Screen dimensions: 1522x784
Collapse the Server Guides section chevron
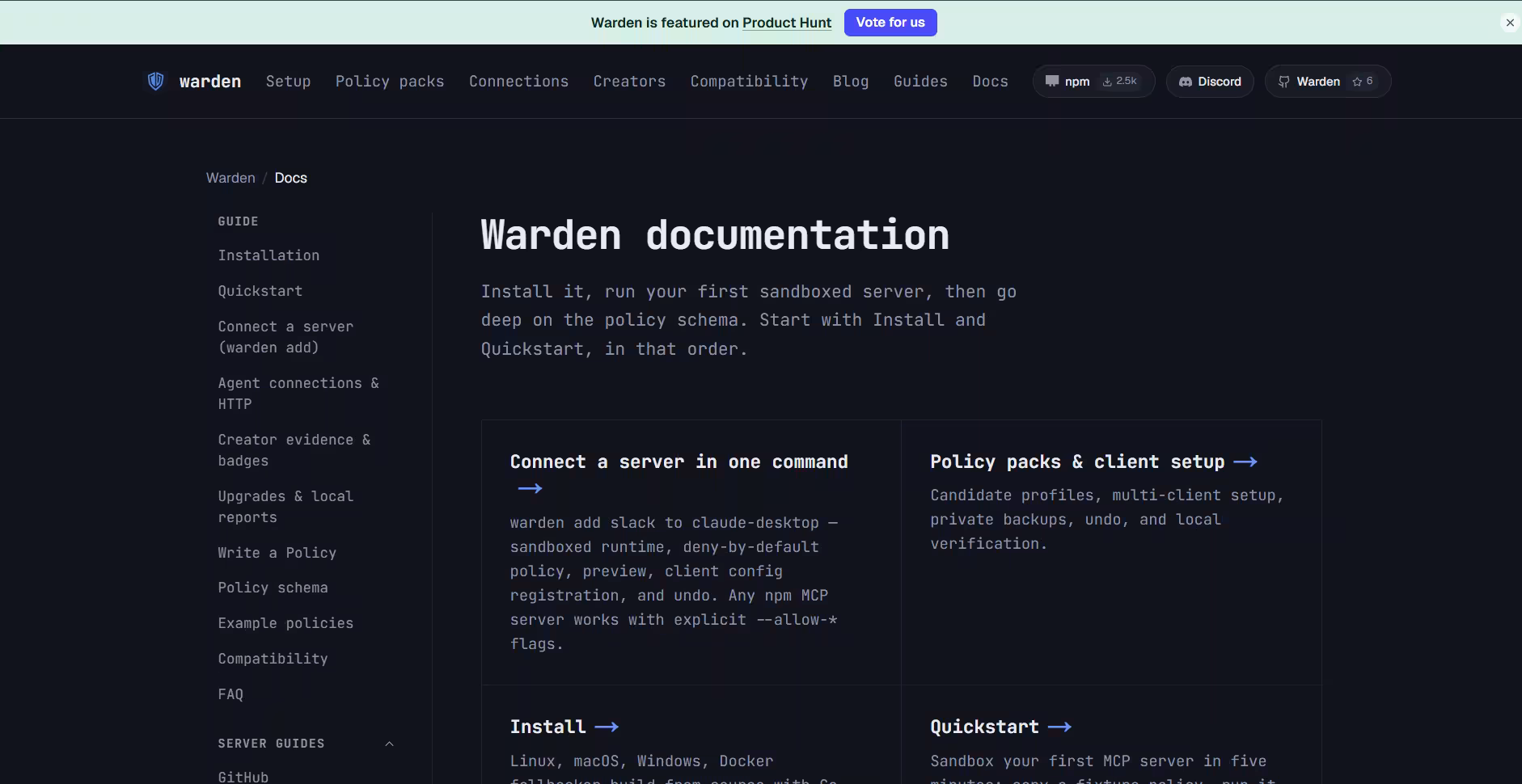click(389, 744)
